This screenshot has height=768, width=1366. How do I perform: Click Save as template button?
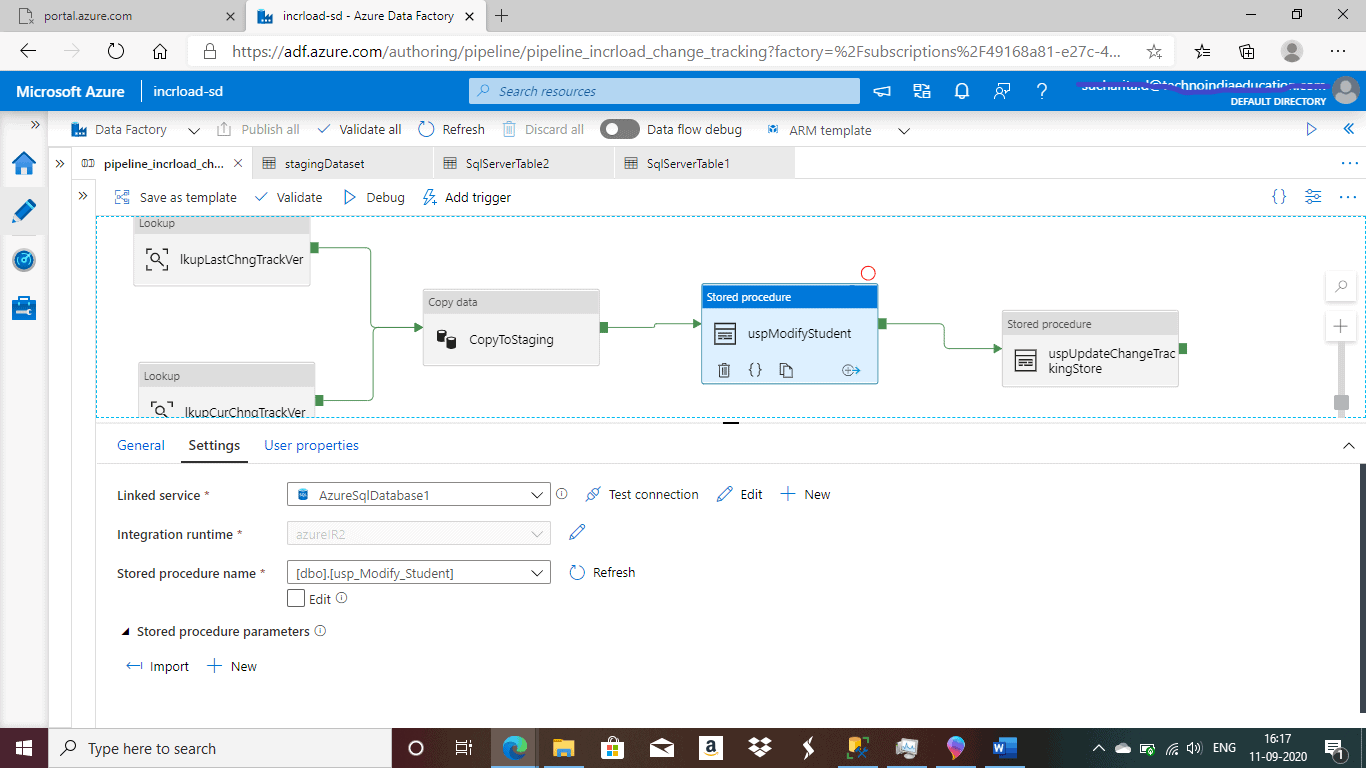pyautogui.click(x=175, y=197)
